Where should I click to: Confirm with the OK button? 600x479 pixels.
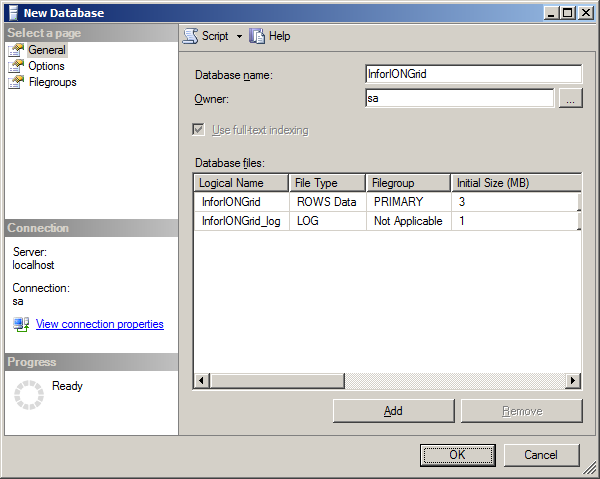[x=457, y=455]
